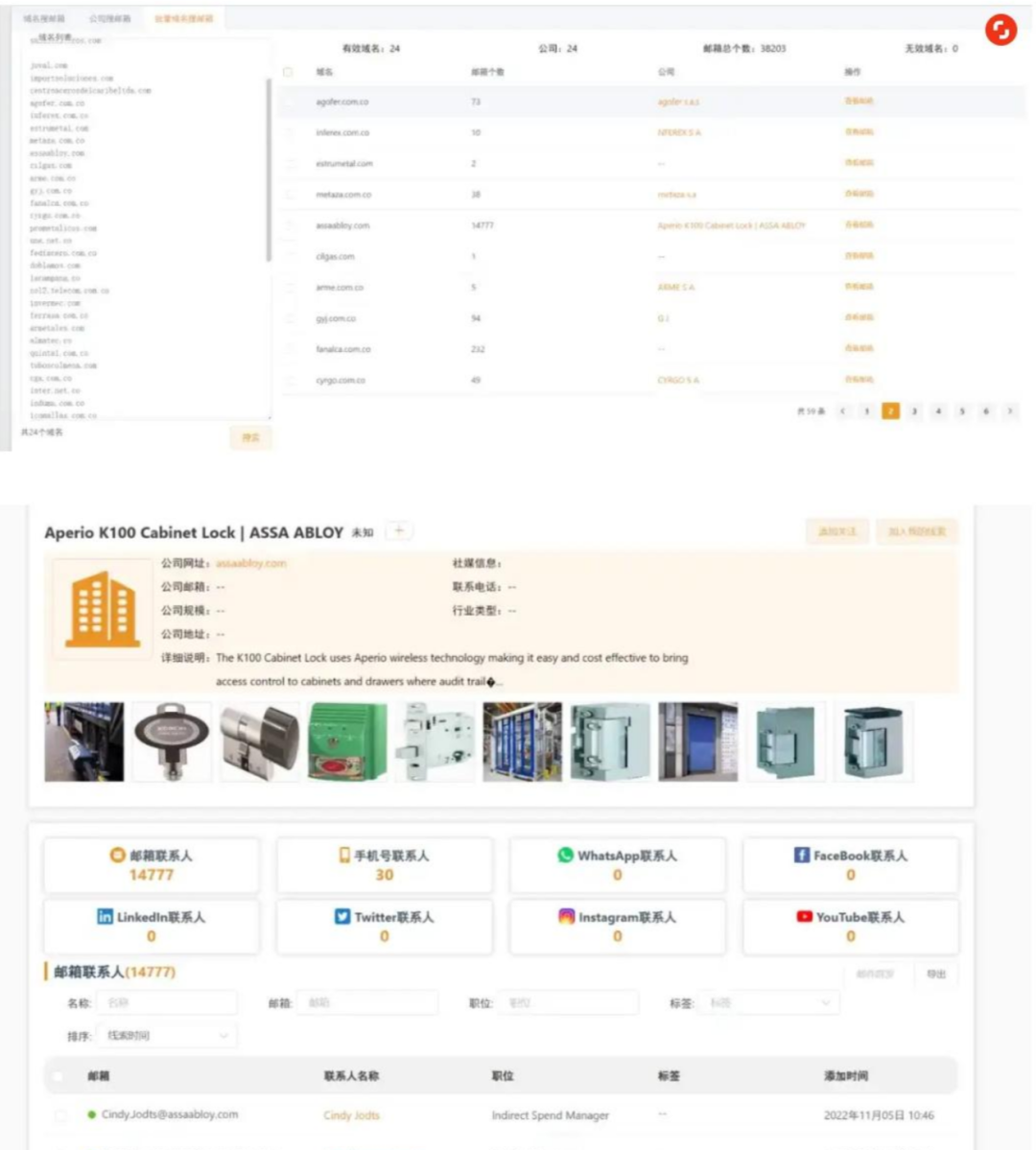This screenshot has width=1036, height=1150.
Task: Click the orange building company logo
Action: [x=102, y=609]
